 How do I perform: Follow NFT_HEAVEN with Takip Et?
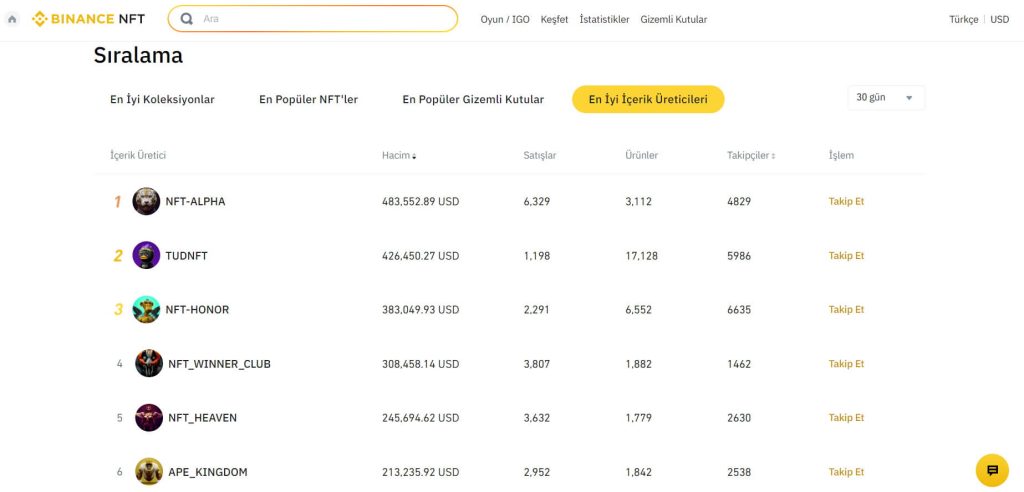coord(846,418)
